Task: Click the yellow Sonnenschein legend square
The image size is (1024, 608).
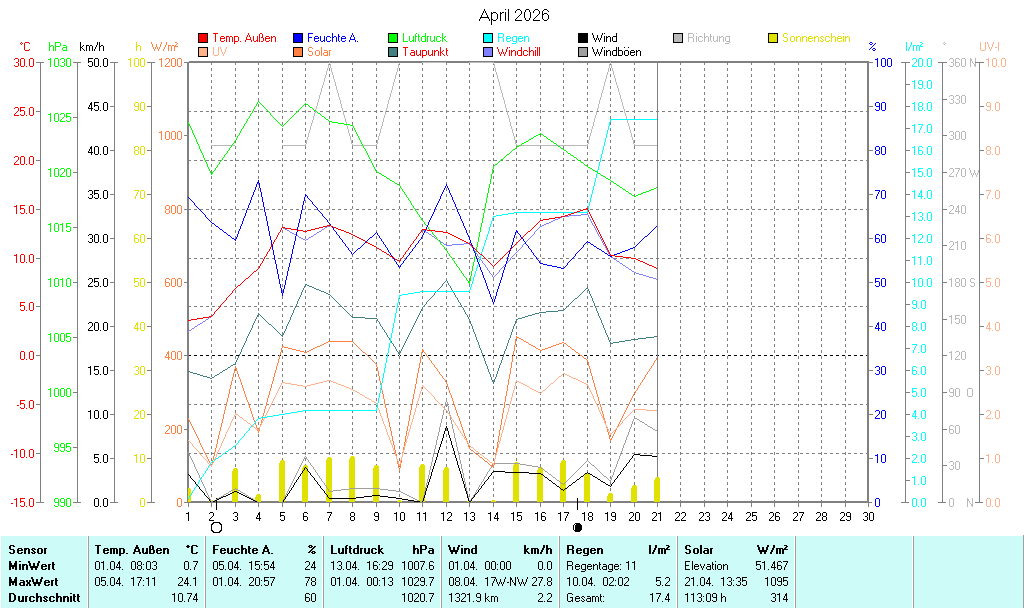Action: 774,39
